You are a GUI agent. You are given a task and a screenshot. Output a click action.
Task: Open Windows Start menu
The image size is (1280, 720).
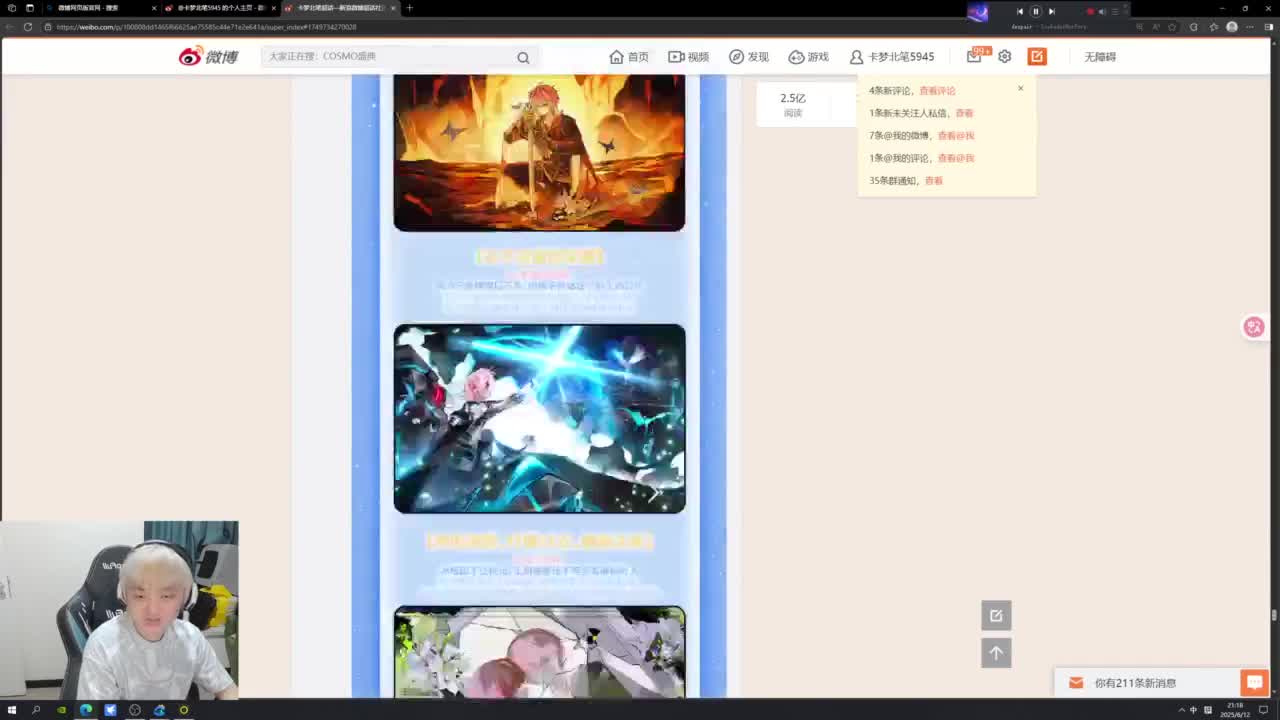tap(12, 710)
